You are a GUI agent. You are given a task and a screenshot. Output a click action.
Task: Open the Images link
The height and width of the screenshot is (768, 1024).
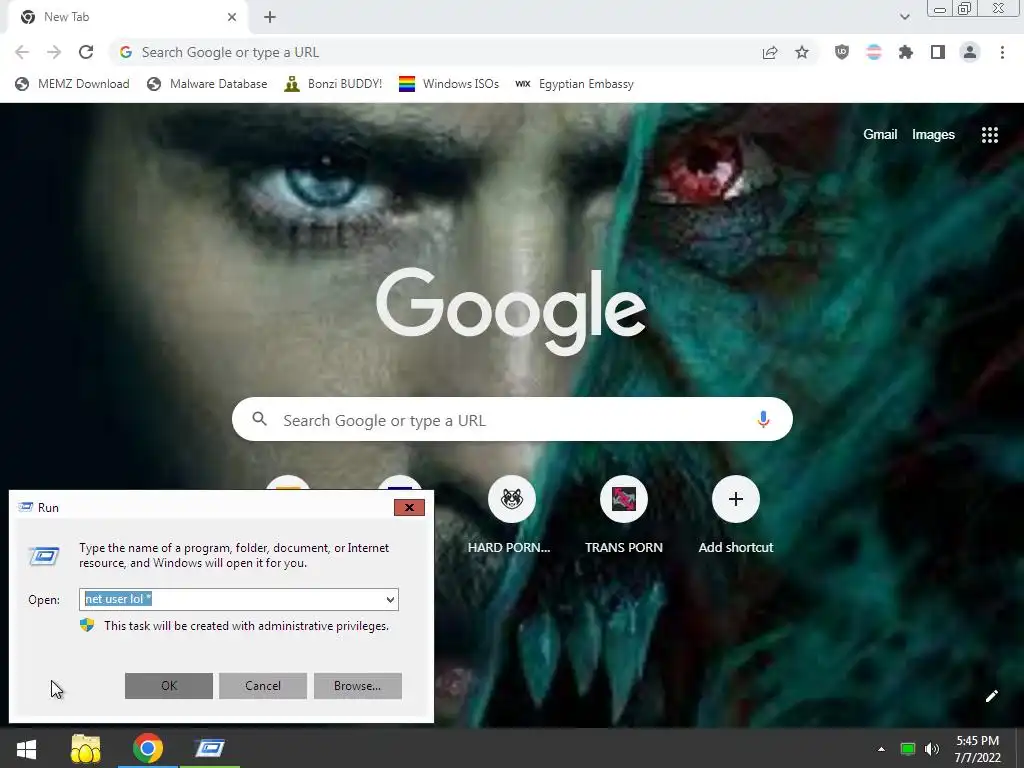click(933, 135)
